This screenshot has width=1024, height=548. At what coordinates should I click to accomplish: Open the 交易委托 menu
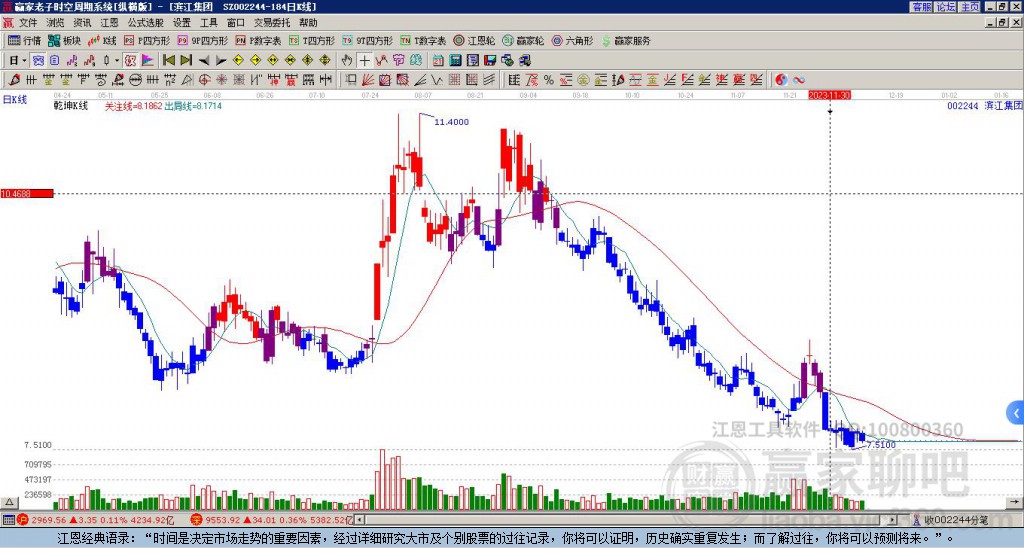(x=272, y=23)
